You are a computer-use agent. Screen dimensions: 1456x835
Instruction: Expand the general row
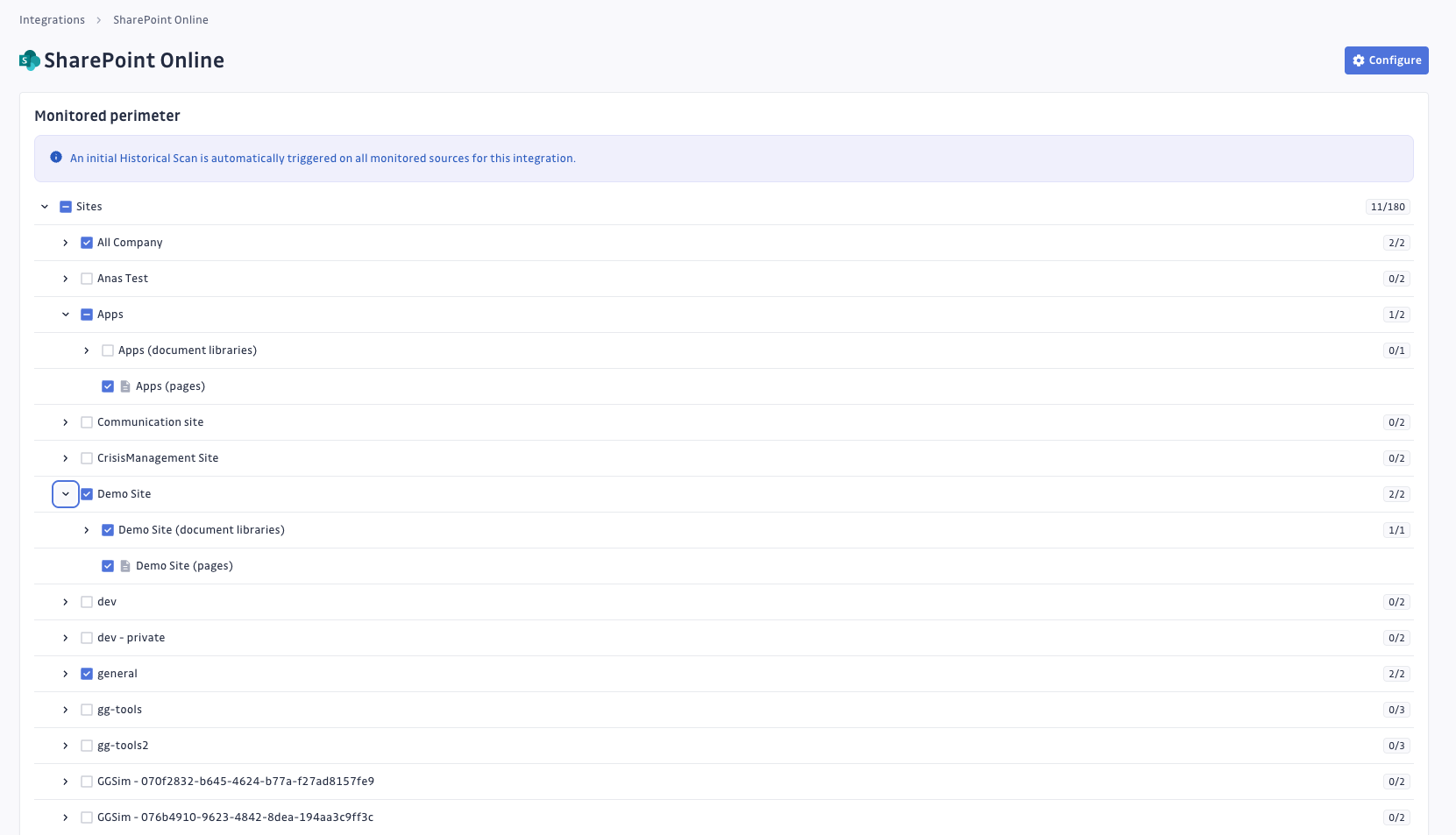click(x=66, y=674)
